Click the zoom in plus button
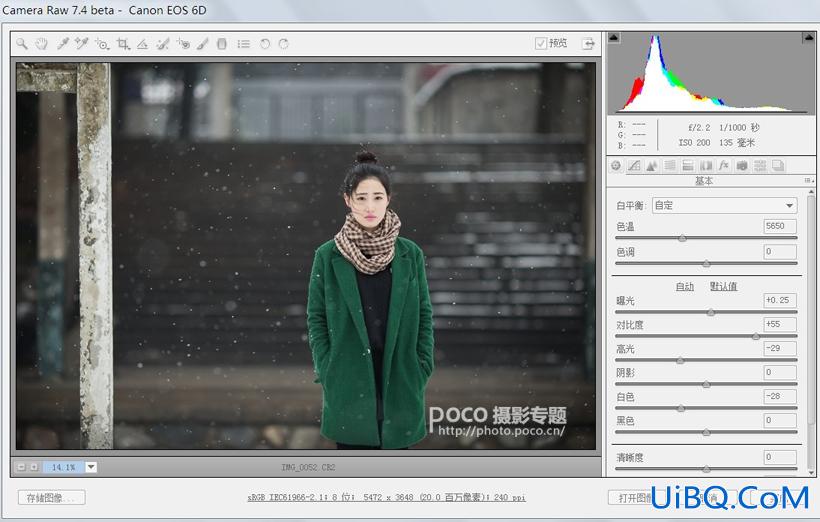This screenshot has height=522, width=820. (x=34, y=467)
